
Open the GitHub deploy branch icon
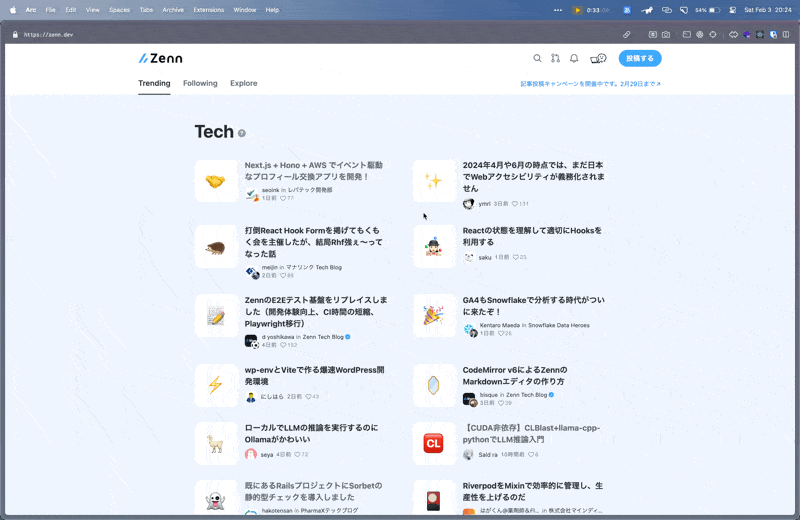[x=555, y=58]
